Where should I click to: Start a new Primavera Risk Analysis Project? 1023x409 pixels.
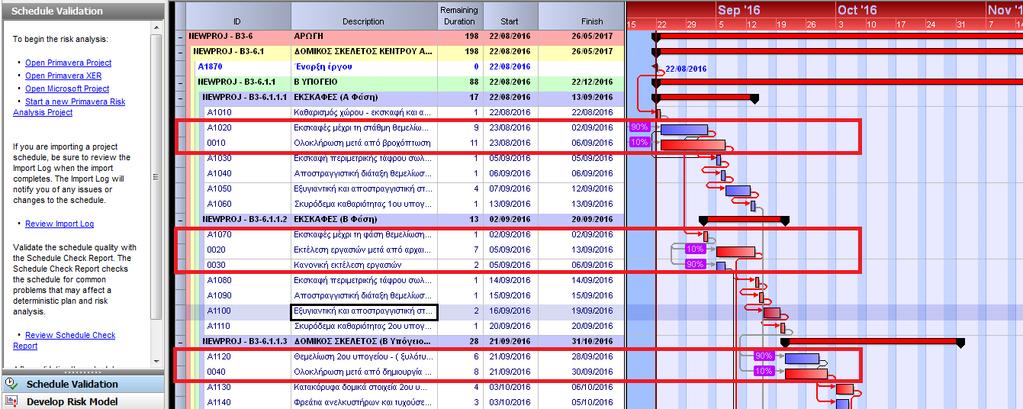[69, 107]
